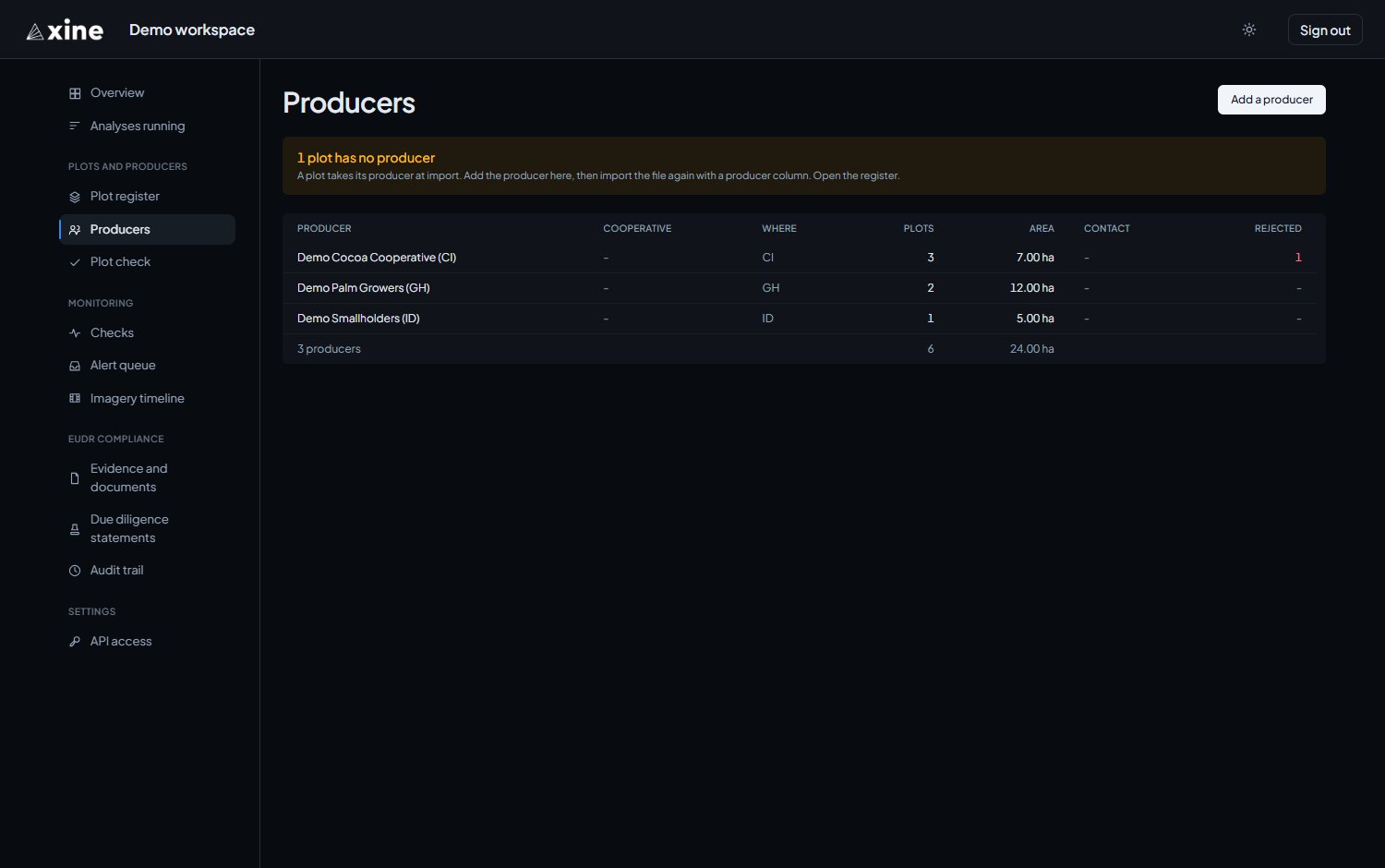Open Demo Smallholders (ID) producer
Viewport: 1385px width, 868px height.
tap(358, 319)
